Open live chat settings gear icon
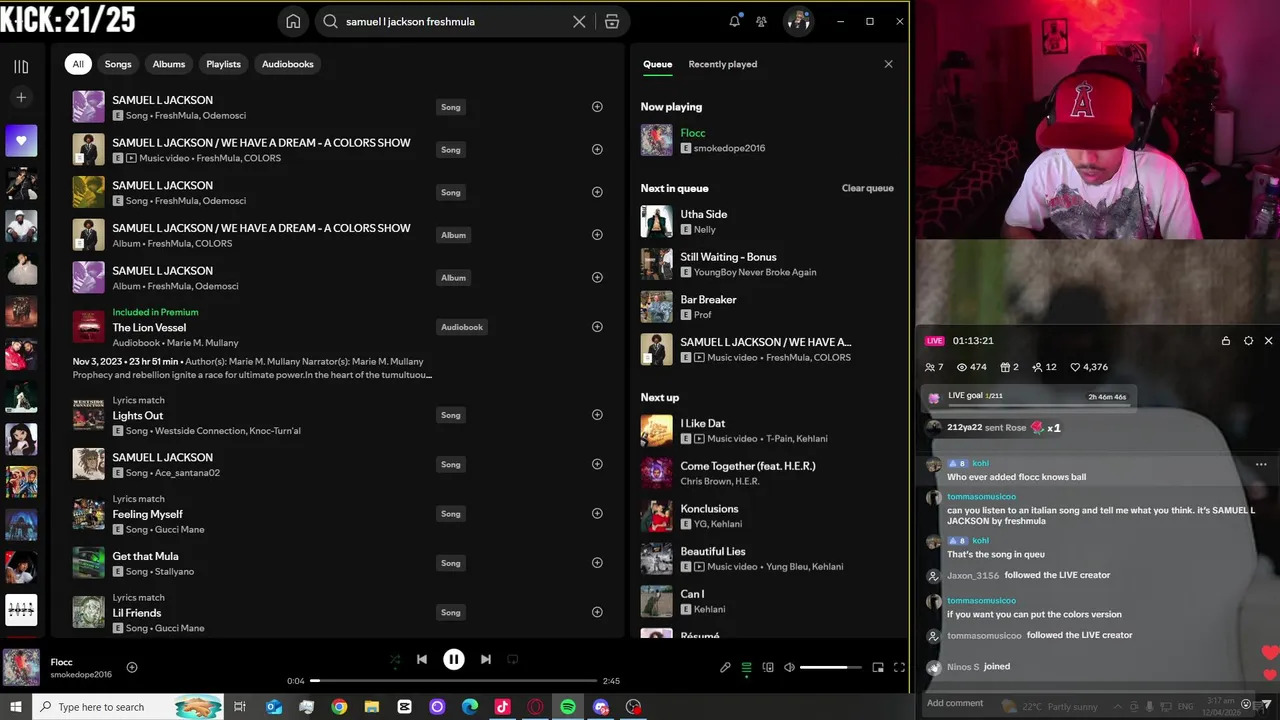This screenshot has width=1280, height=720. [x=1248, y=341]
